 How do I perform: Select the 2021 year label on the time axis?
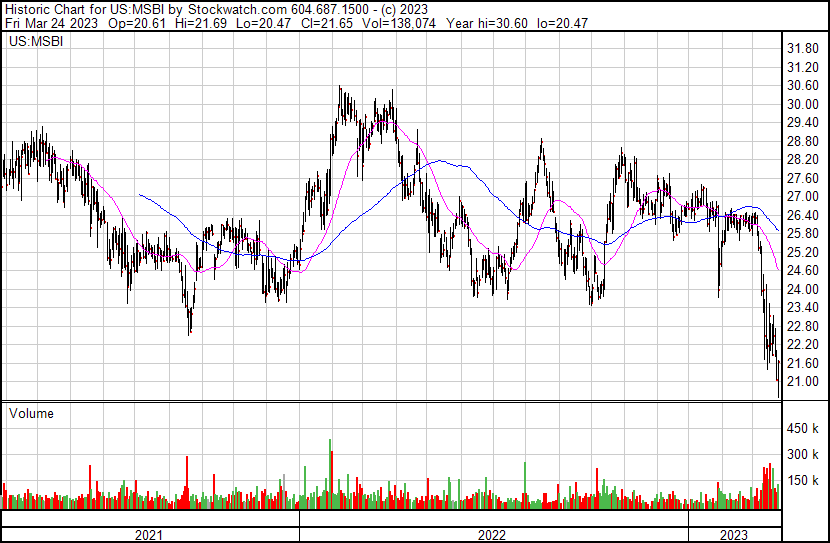tap(149, 535)
